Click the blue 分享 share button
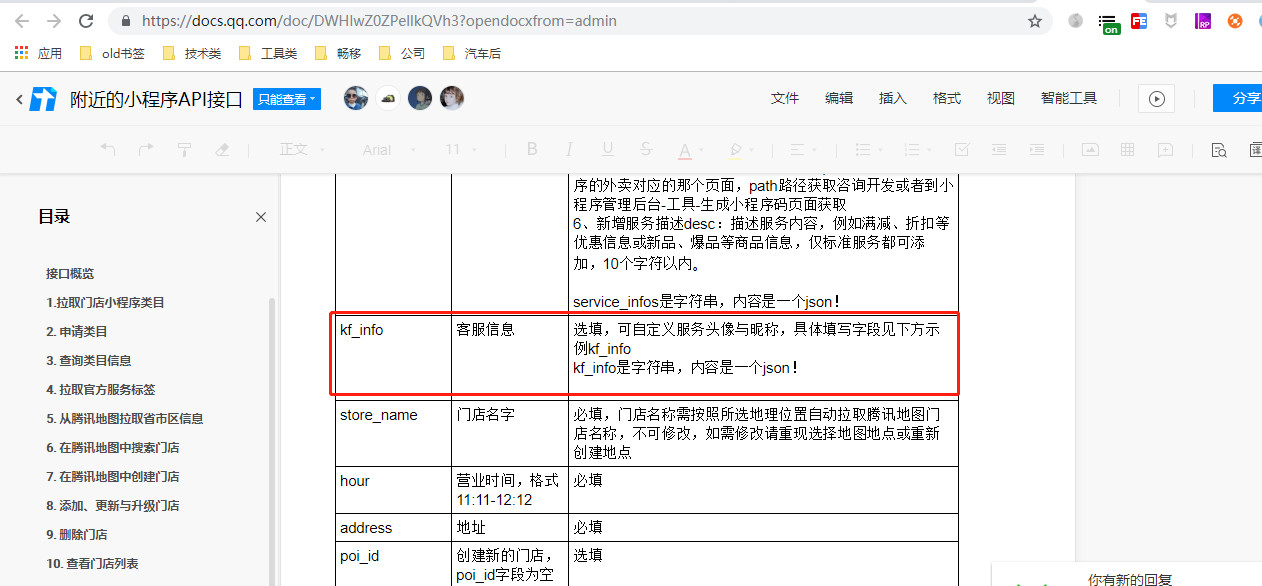This screenshot has width=1262, height=586. point(1238,98)
